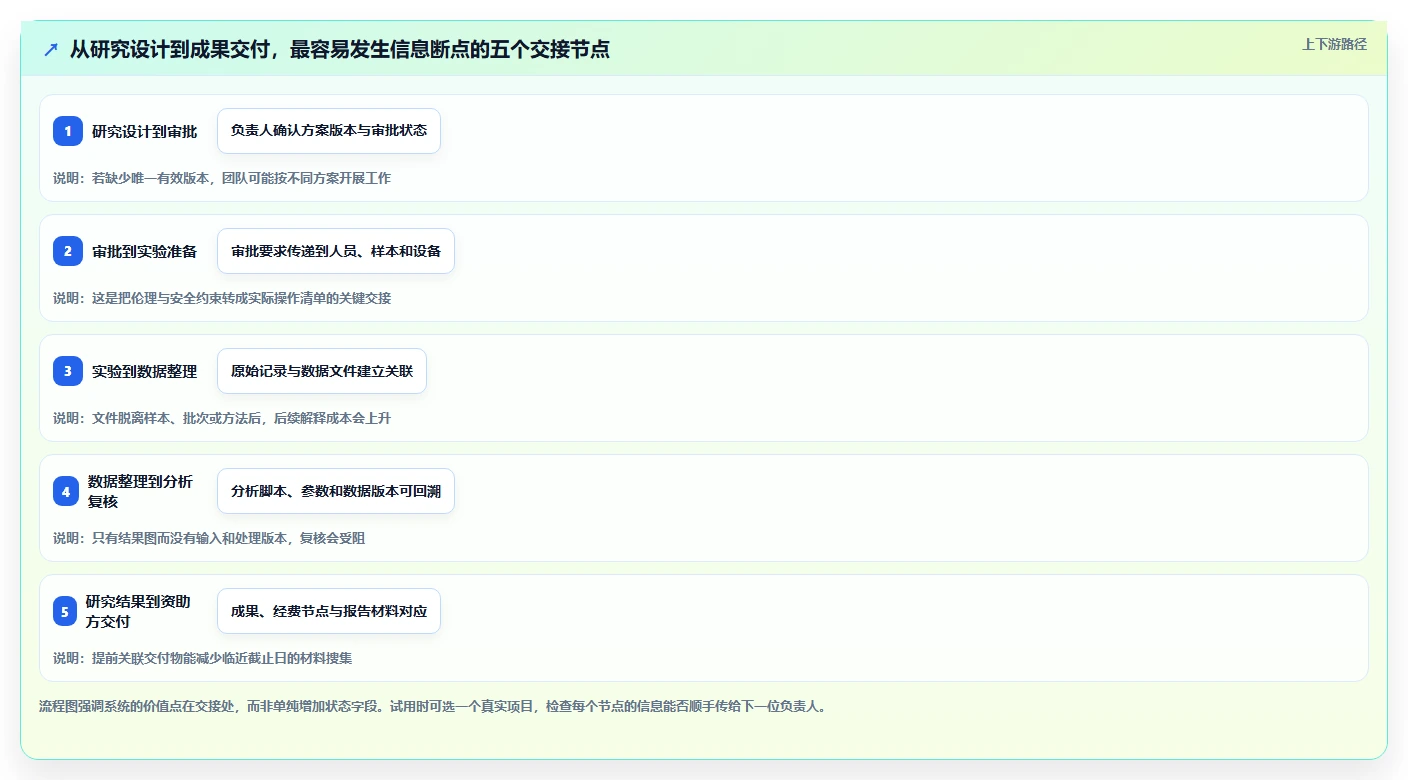Screen dimensions: 1408x780
Task: Select the 成果、经费节点与报告材料对应 box
Action: click(x=329, y=611)
